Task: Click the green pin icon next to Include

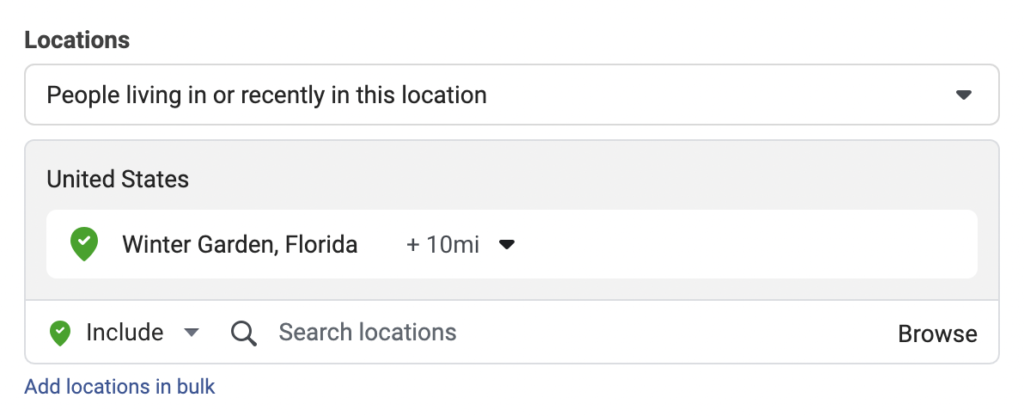Action: coord(61,332)
